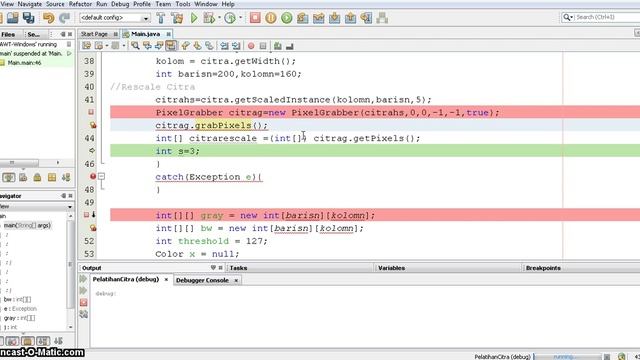Start macro recording red dot icon

[251, 46]
